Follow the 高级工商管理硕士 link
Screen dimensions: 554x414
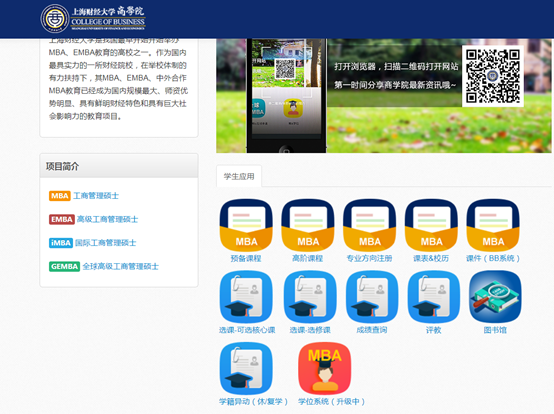point(107,219)
